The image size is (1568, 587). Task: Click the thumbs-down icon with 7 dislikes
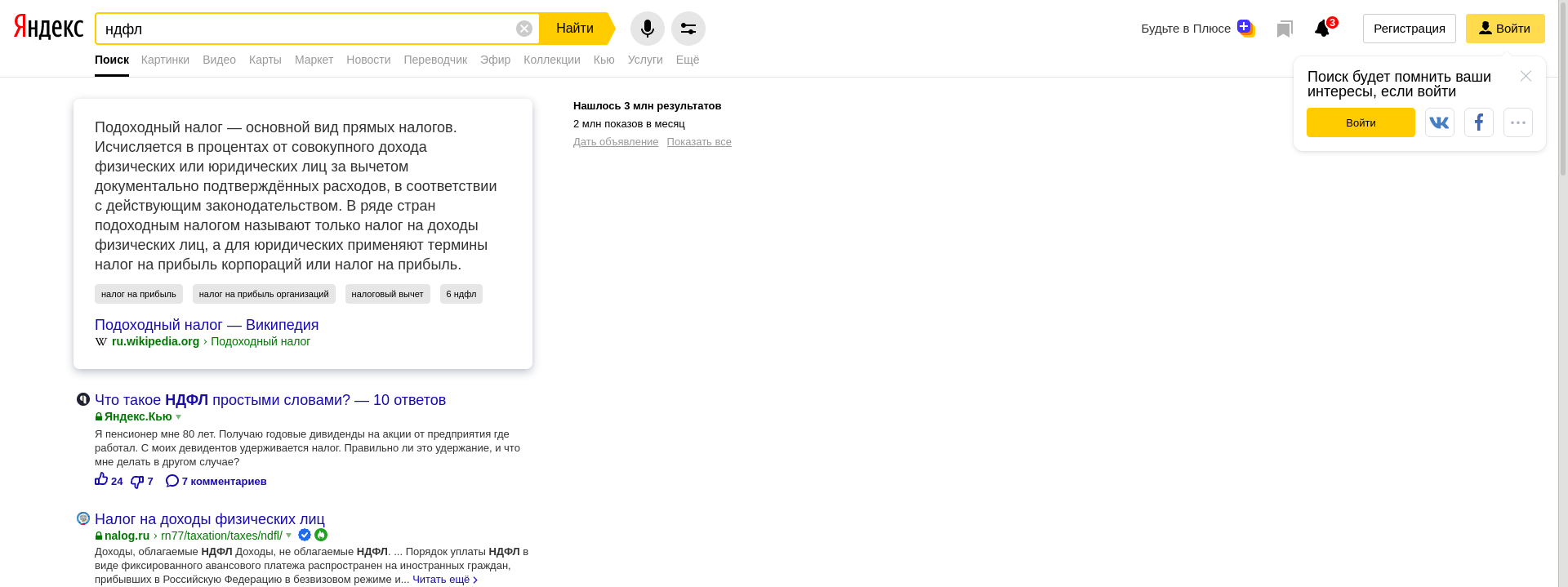137,482
